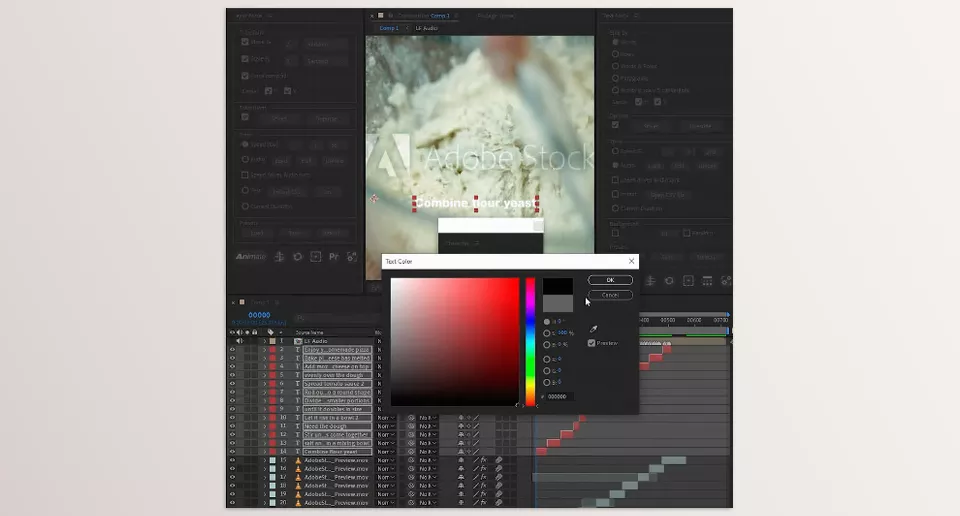Click the shy switch icon on layer 12

[461, 435]
